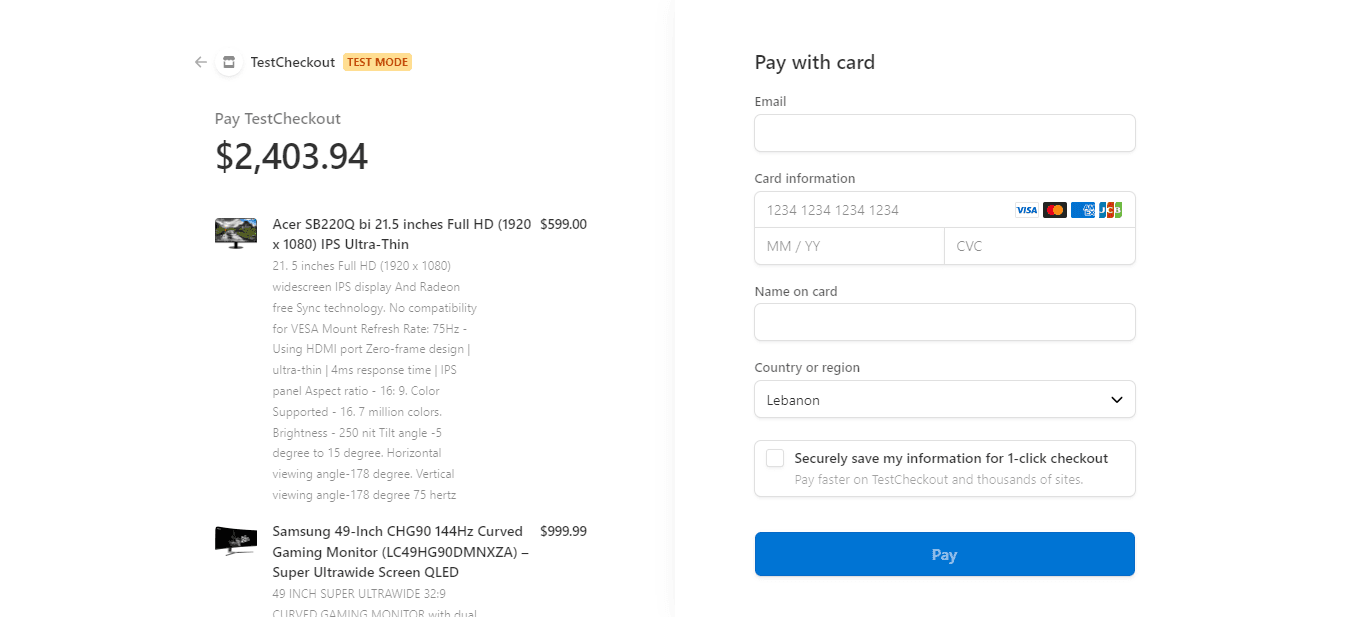Click the Mastercard logo
Viewport: 1348px width, 617px height.
point(1055,210)
